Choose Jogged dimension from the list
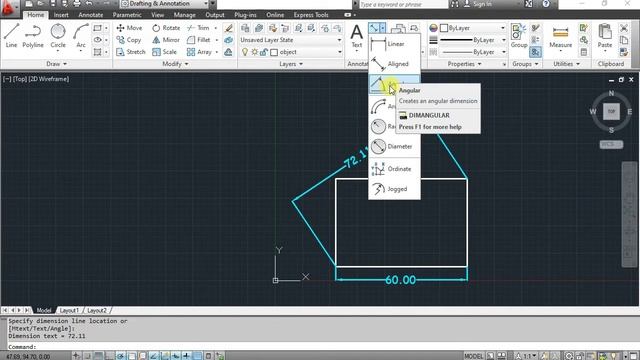This screenshot has width=640, height=360. click(x=394, y=189)
